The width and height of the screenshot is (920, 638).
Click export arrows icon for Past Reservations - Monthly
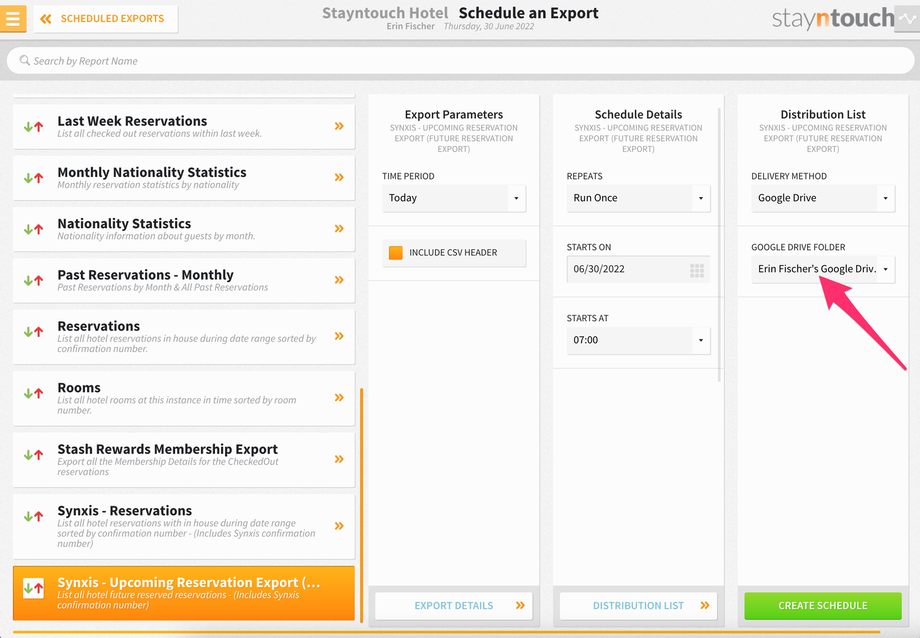coord(33,281)
